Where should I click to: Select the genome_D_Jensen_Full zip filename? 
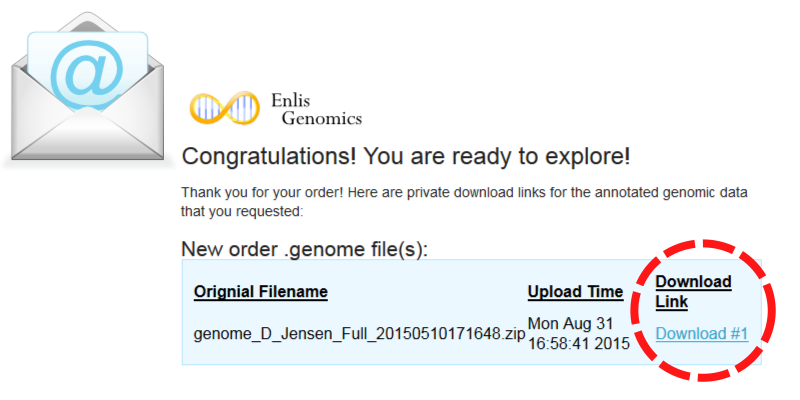pos(359,334)
